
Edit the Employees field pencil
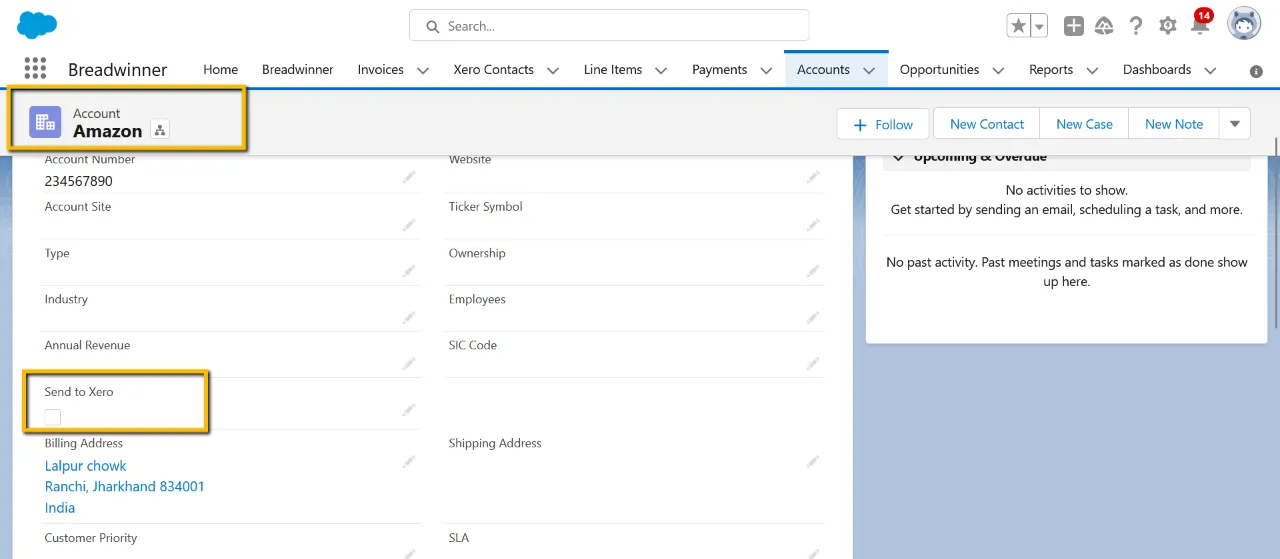[813, 317]
